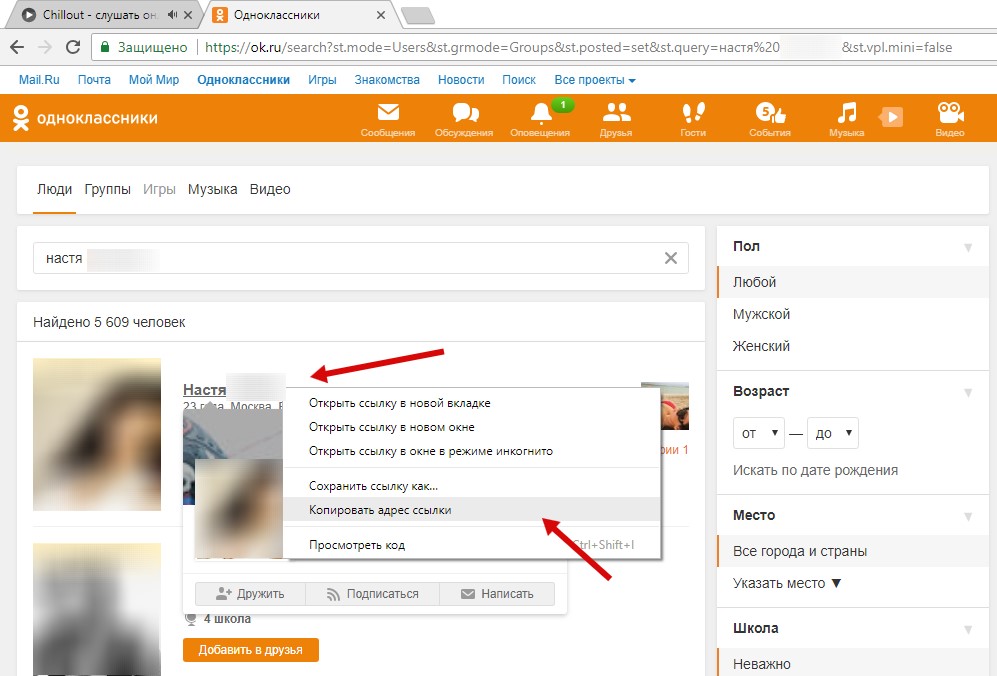Select Мужской gender filter
This screenshot has height=676, width=997.
tap(762, 314)
